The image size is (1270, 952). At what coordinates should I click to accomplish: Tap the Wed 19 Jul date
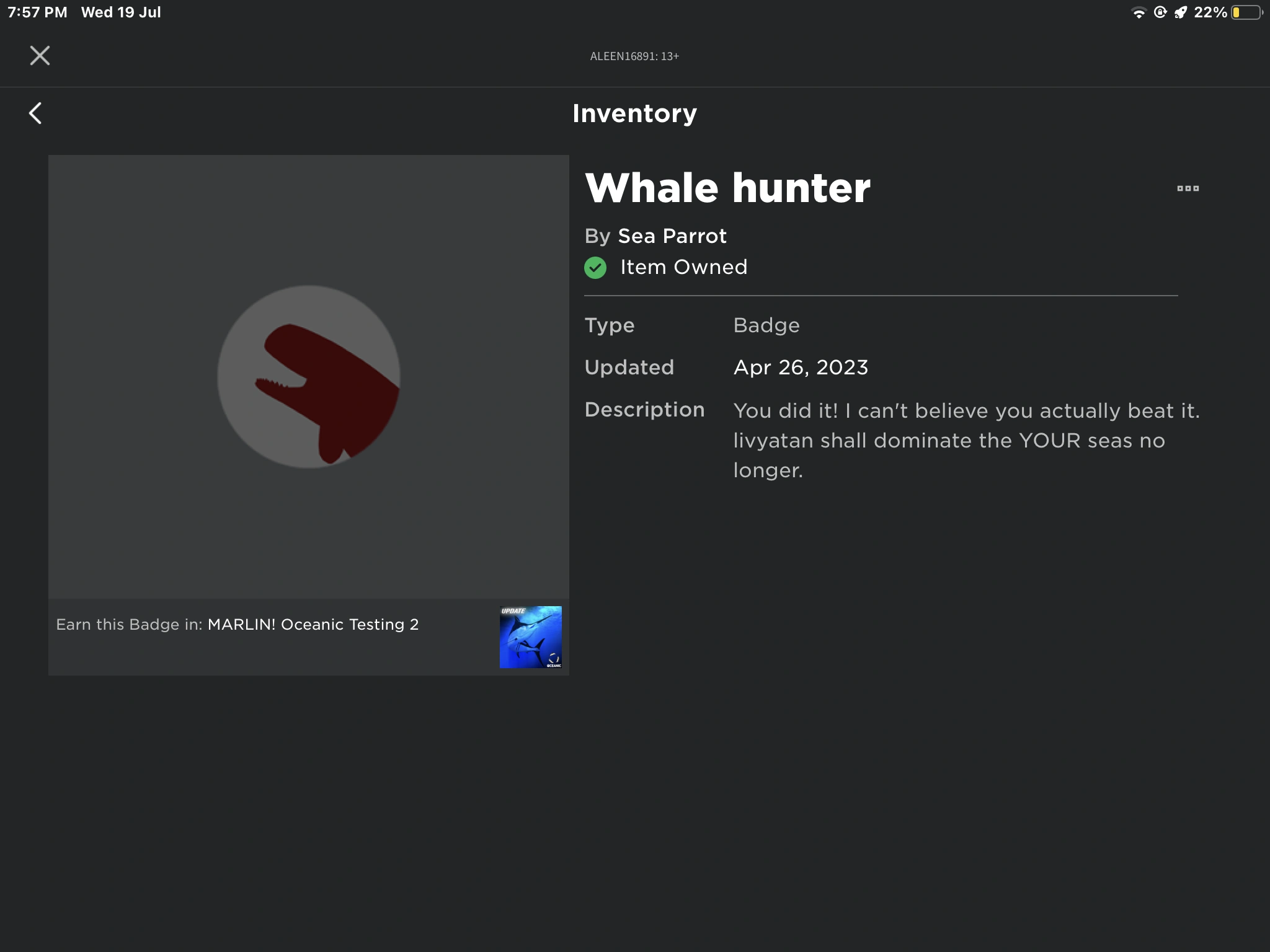pos(121,12)
